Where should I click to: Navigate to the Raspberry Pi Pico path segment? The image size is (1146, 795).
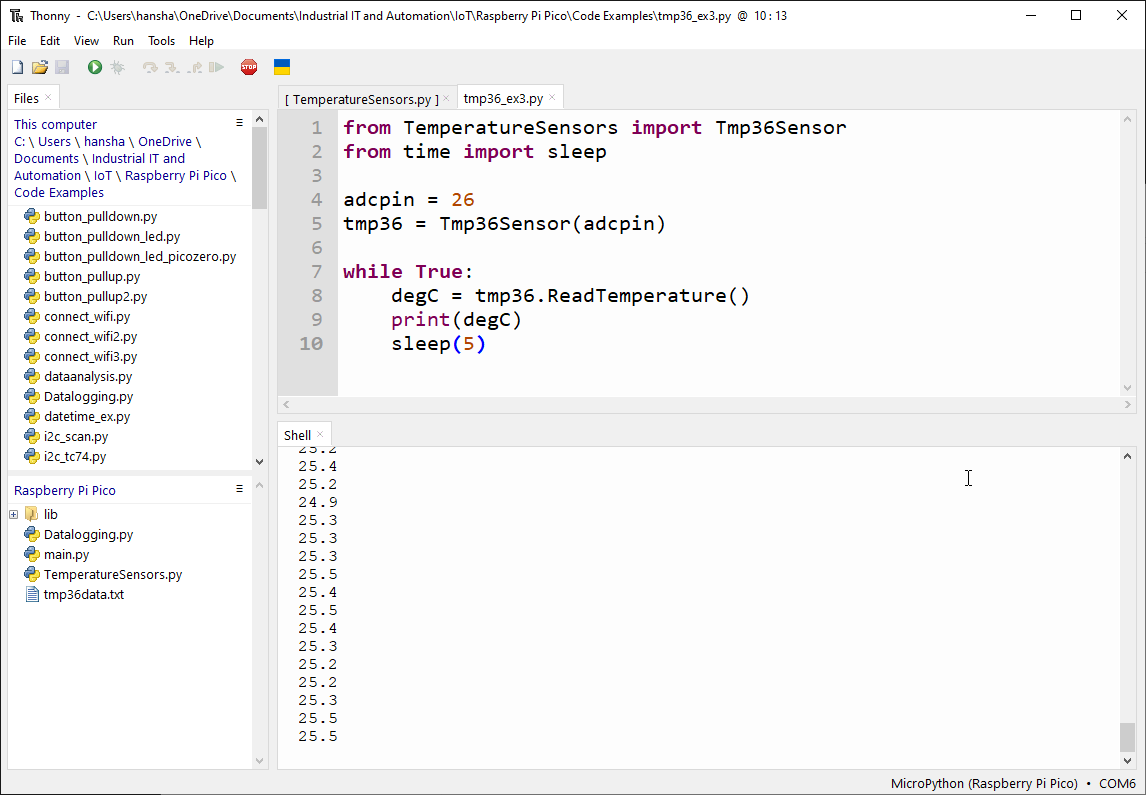(176, 175)
